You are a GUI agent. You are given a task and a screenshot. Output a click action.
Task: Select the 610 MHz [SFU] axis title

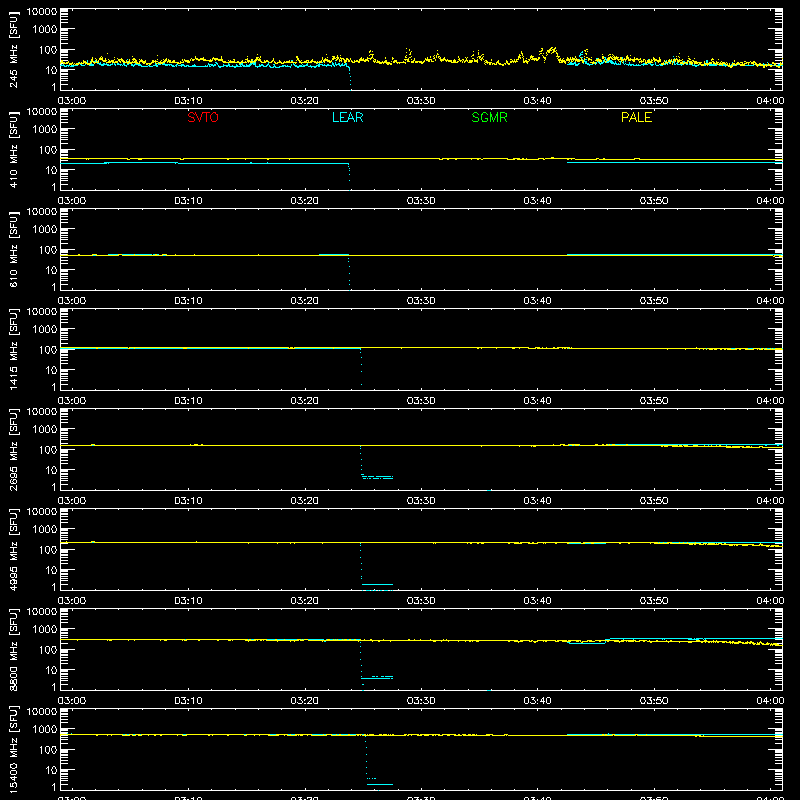[x=13, y=249]
